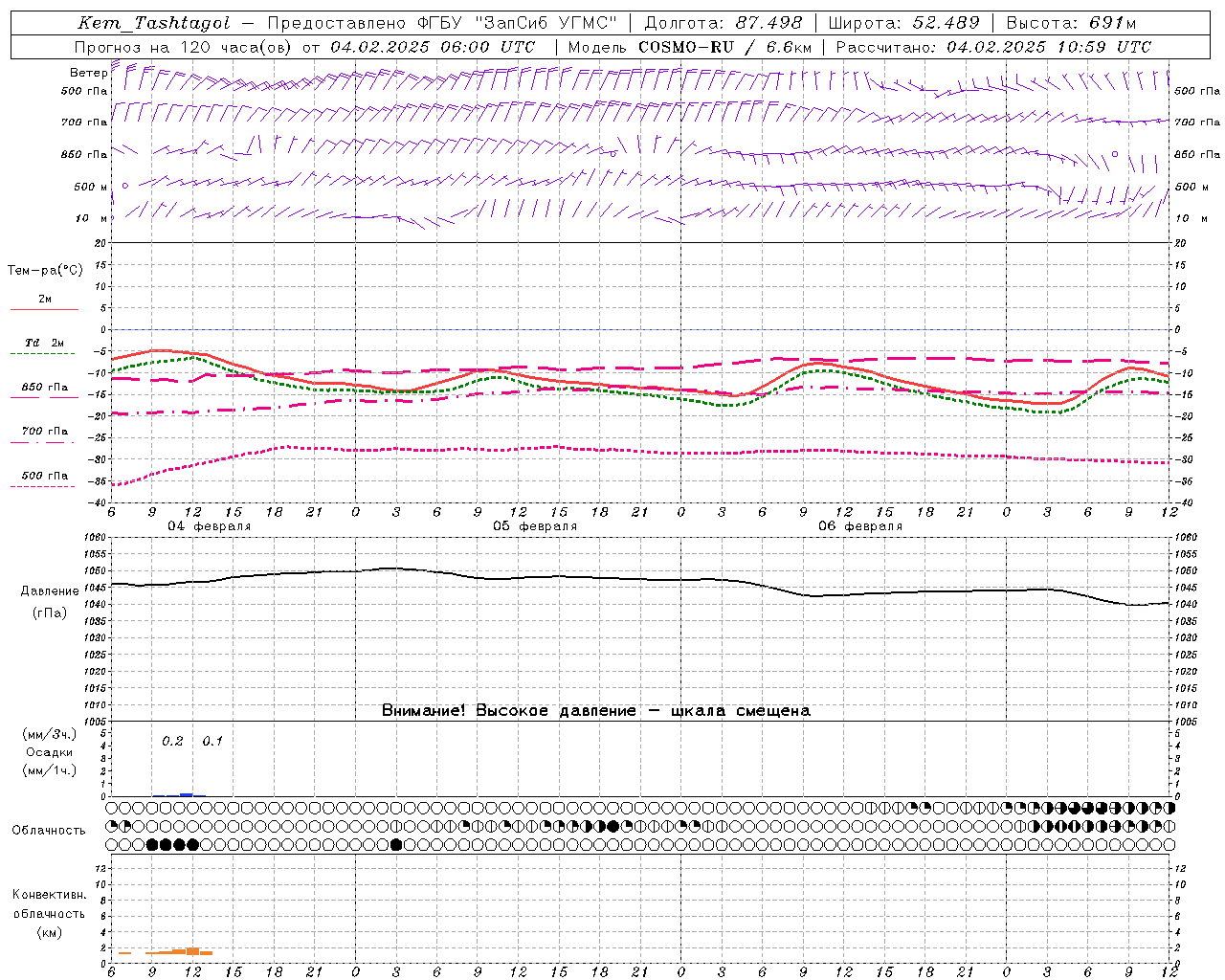This screenshot has height=980, width=1225.
Task: Click the dashed swatch under 'Td 2м' legend
Action: click(43, 354)
